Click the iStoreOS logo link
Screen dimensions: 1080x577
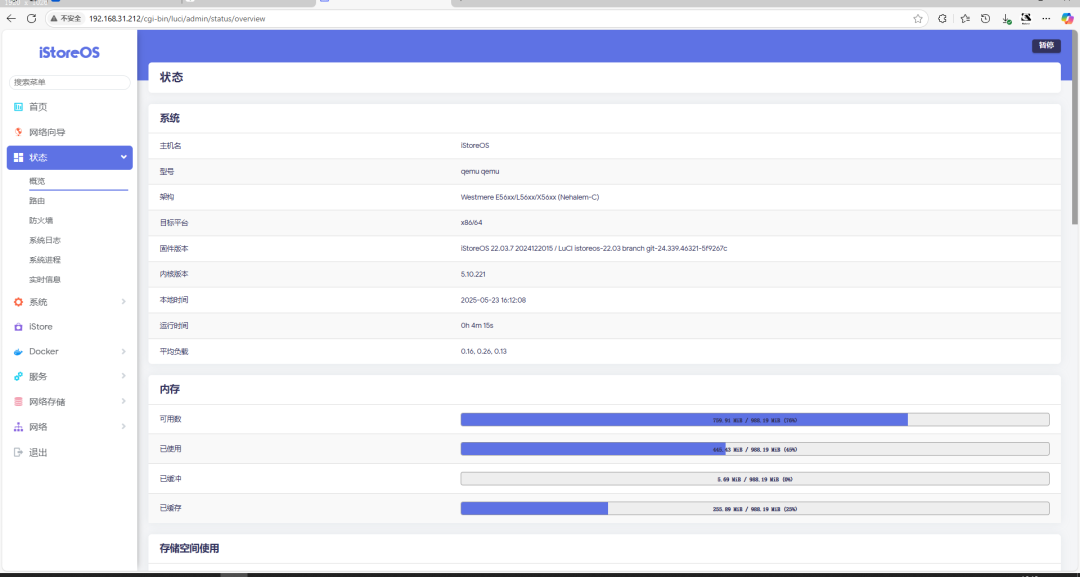pos(70,53)
